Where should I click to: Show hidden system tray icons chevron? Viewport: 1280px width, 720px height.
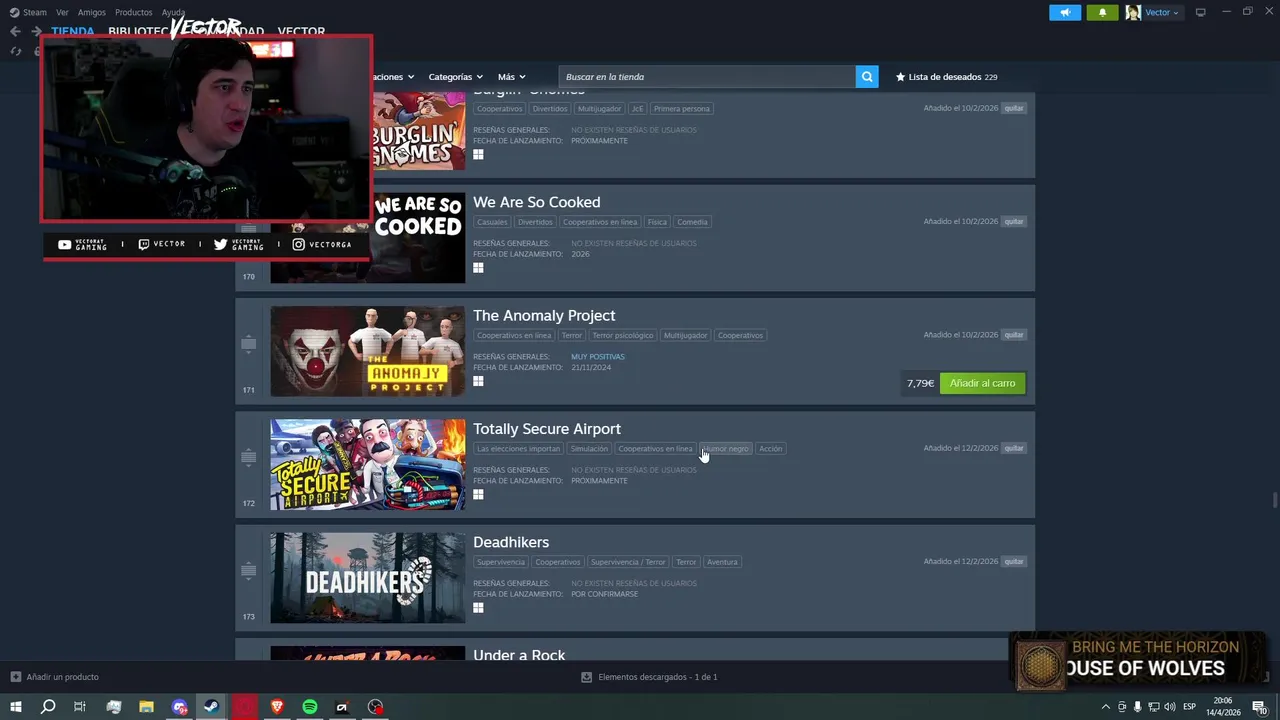tap(1105, 707)
